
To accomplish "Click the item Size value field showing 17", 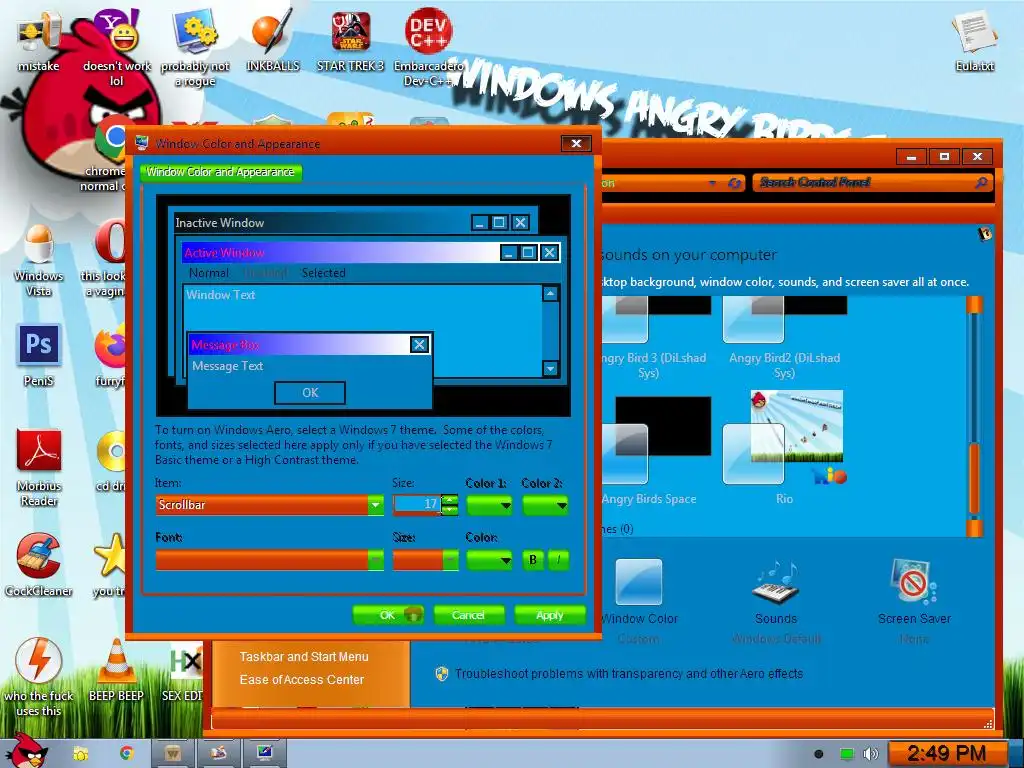I will pos(417,505).
